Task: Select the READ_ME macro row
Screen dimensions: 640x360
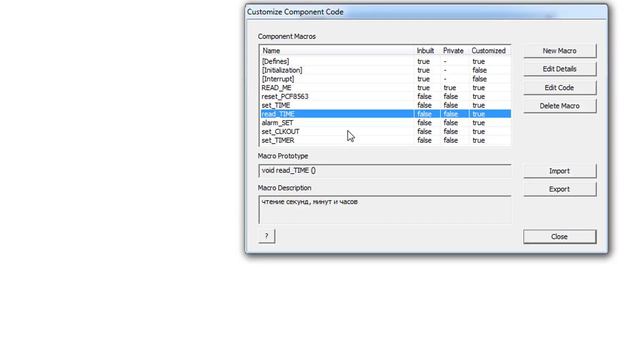Action: 385,88
